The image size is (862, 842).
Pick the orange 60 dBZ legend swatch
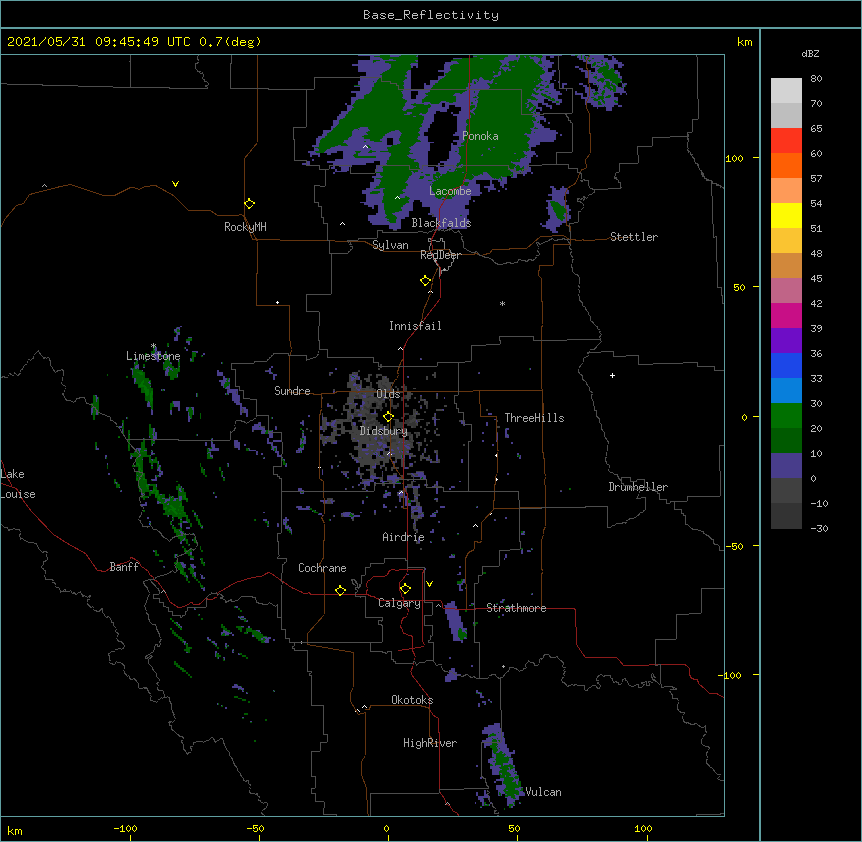[786, 165]
